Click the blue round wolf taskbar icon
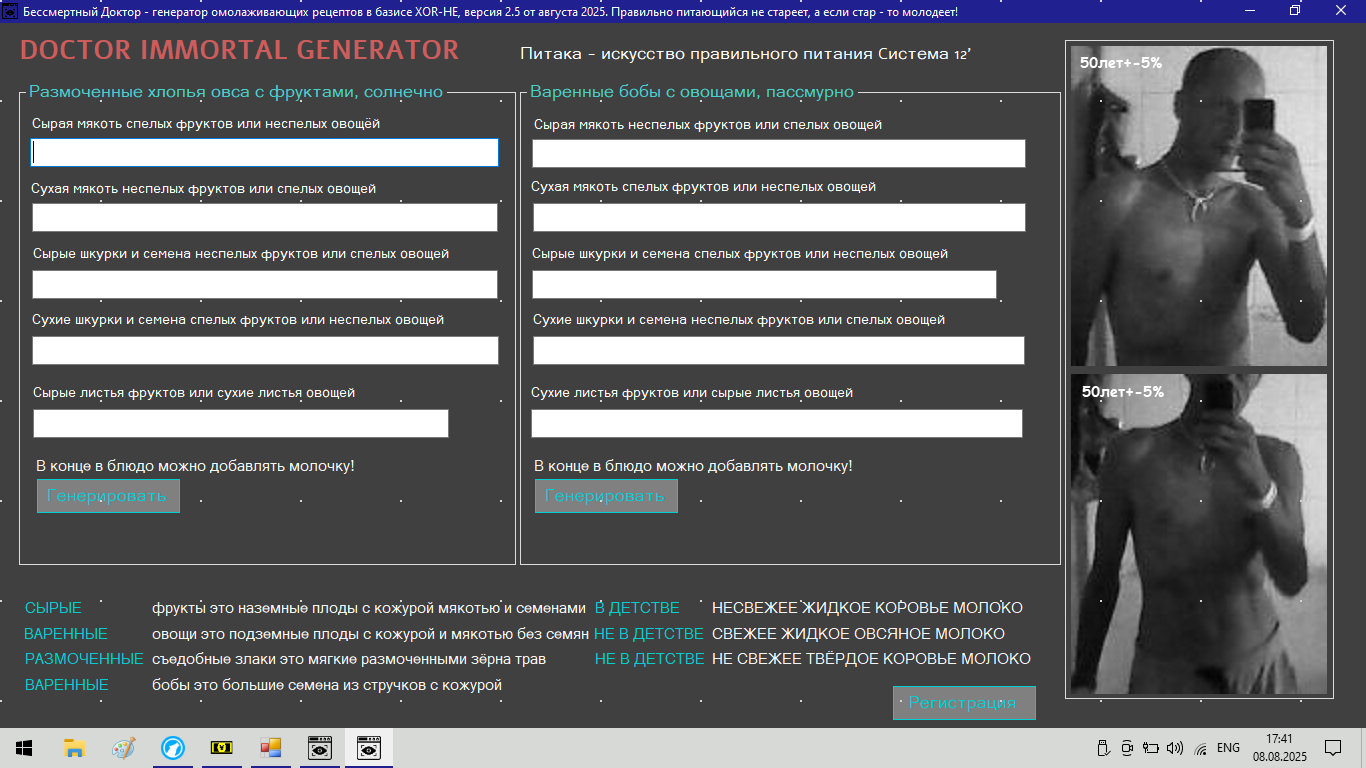 (173, 748)
